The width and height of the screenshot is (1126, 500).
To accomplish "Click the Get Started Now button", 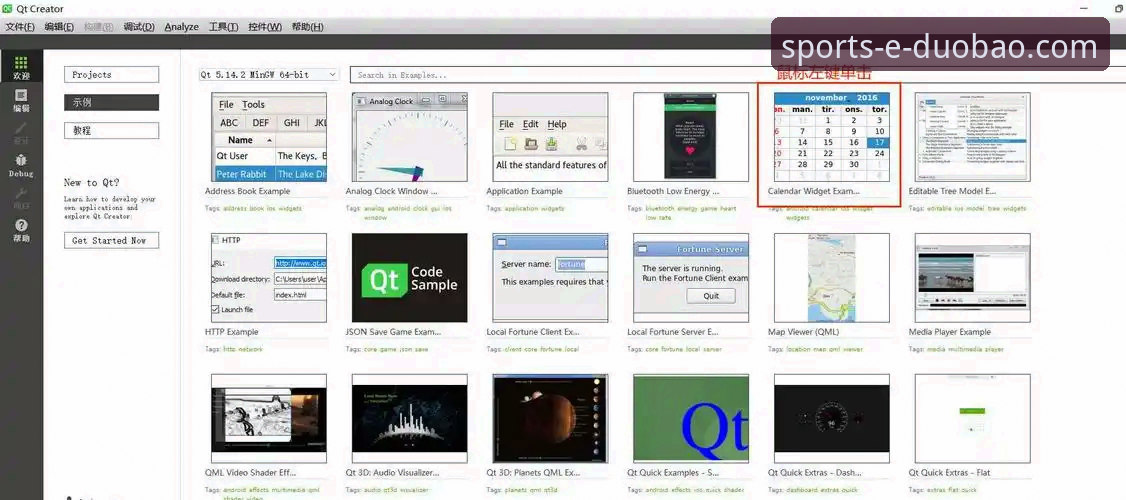I will [111, 241].
